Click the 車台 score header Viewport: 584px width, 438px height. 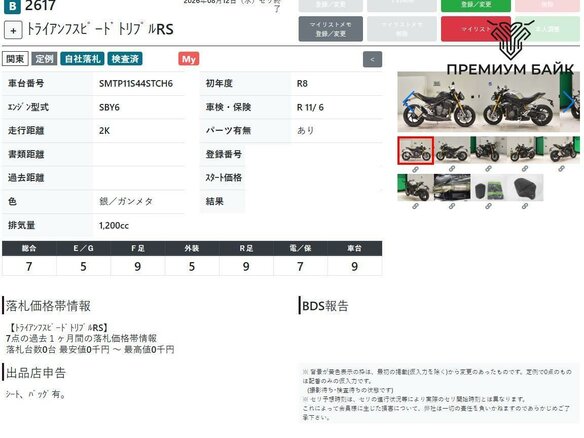pos(354,248)
